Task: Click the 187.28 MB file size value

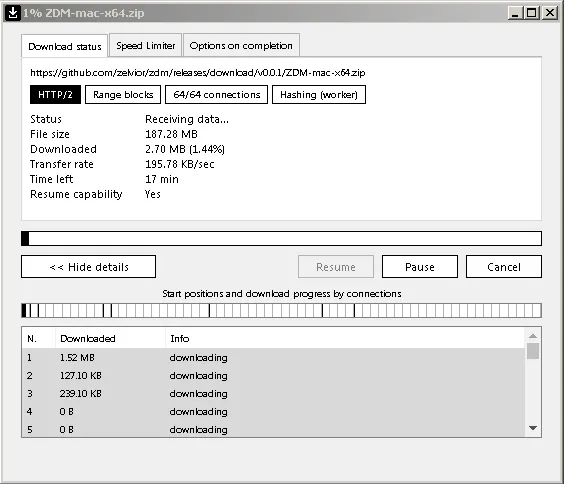Action: click(171, 134)
